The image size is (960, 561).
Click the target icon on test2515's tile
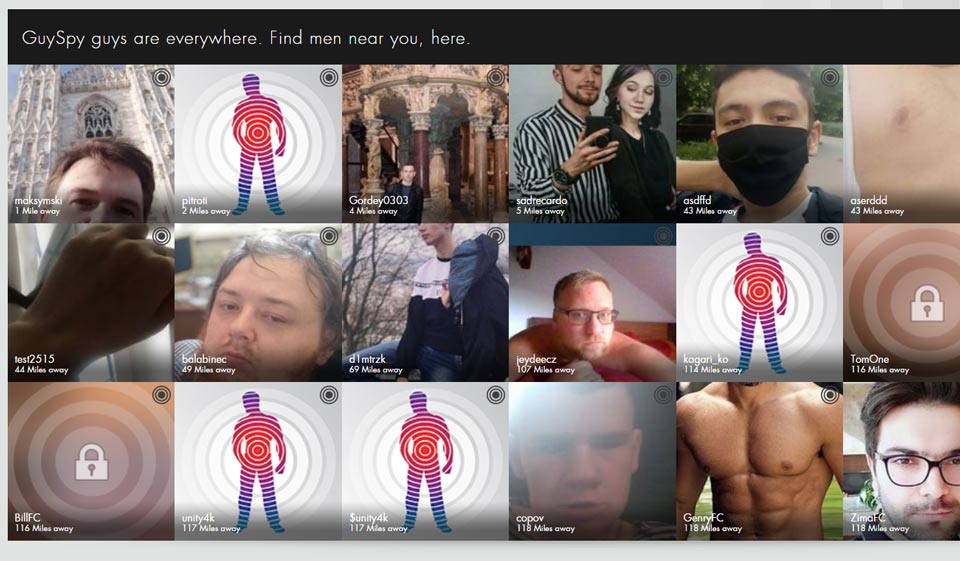tap(161, 236)
